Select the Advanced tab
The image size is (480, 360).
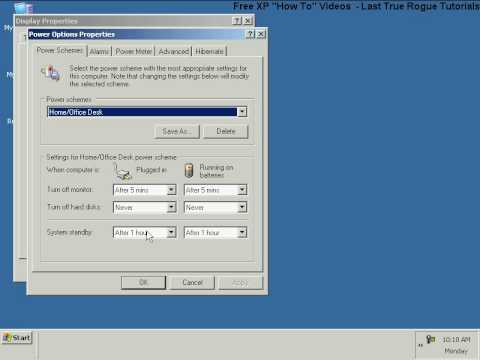tap(173, 51)
